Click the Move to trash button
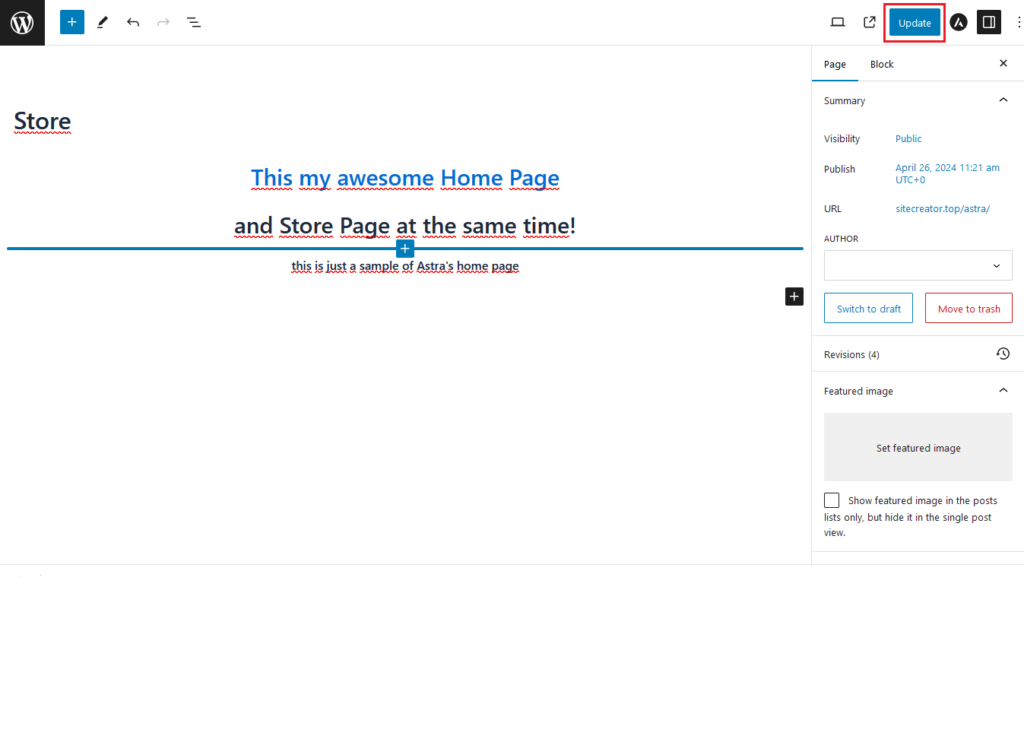 (x=968, y=308)
